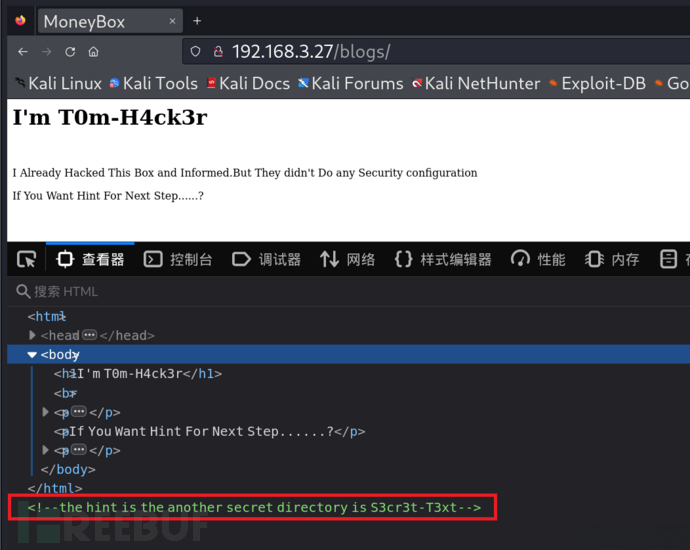The width and height of the screenshot is (690, 550).
Task: Select the html opening tag
Action: pos(47,316)
